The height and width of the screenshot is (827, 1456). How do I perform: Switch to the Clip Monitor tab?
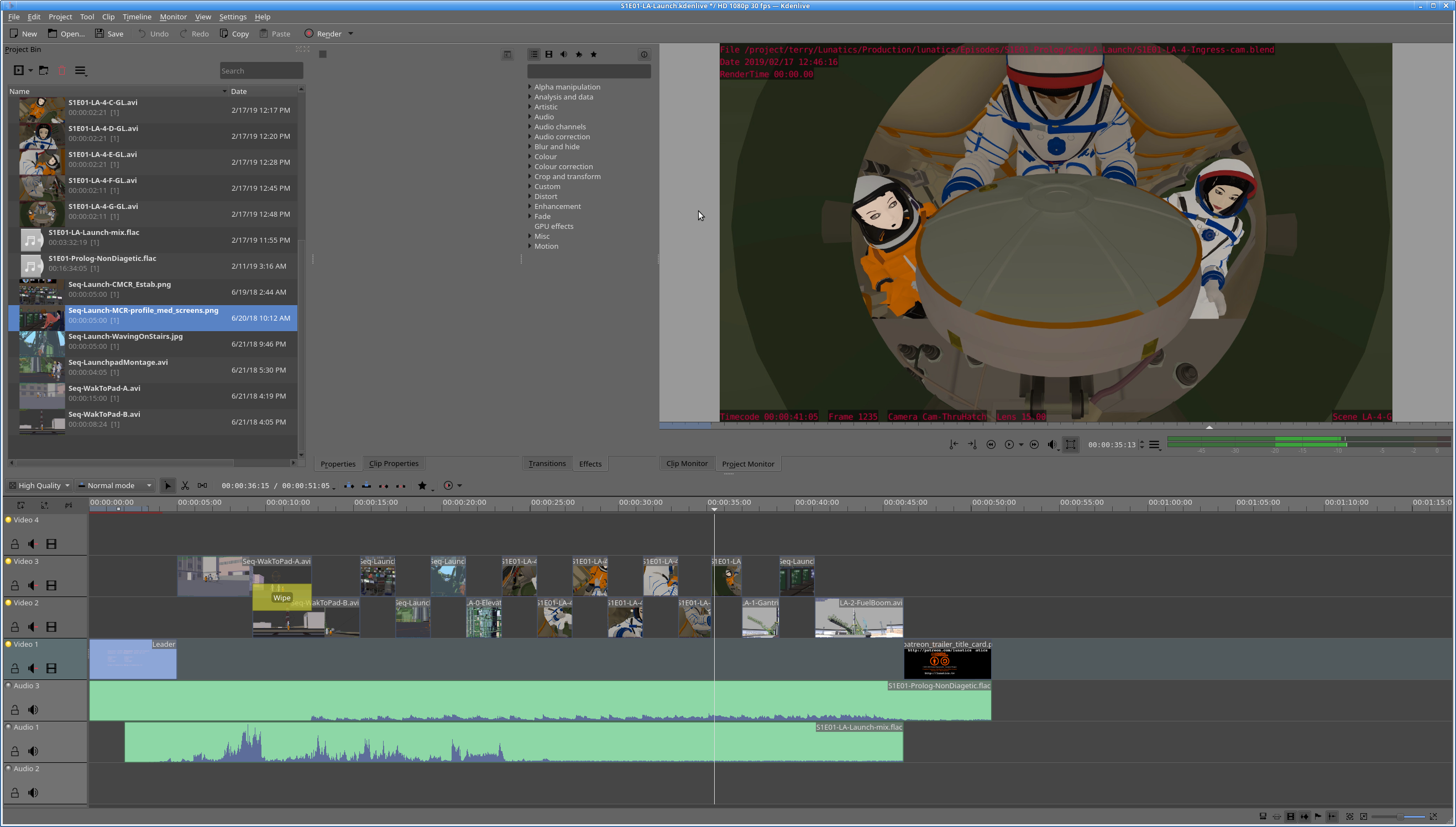[687, 463]
